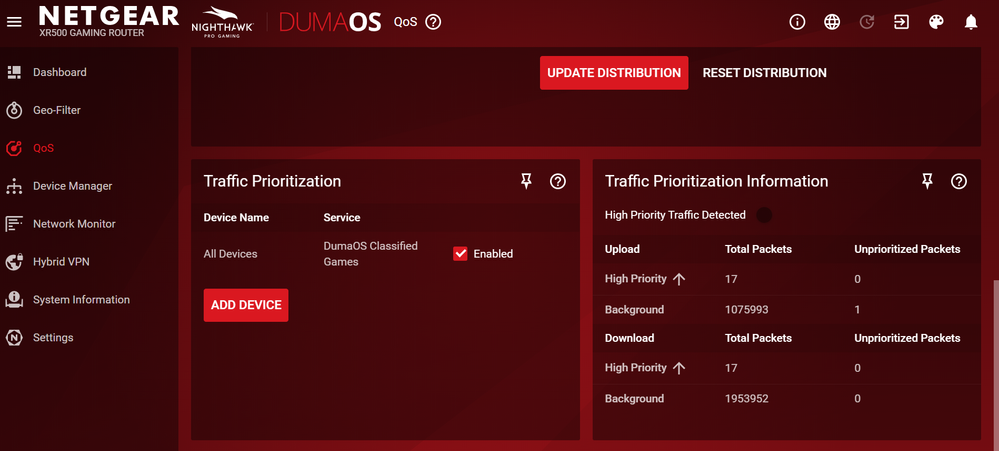Click the Upload Background total 1075993

[747, 310]
